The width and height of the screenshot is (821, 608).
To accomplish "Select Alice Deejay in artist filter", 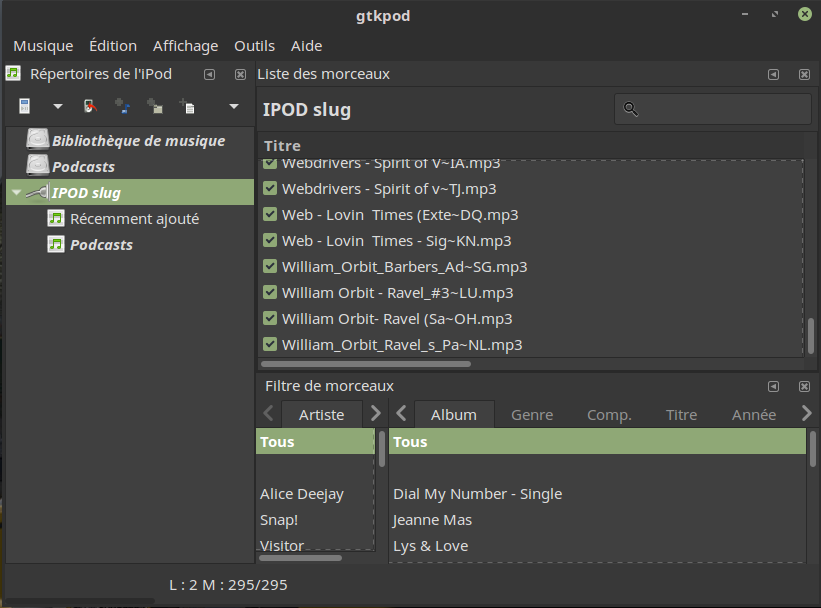I will pos(301,494).
